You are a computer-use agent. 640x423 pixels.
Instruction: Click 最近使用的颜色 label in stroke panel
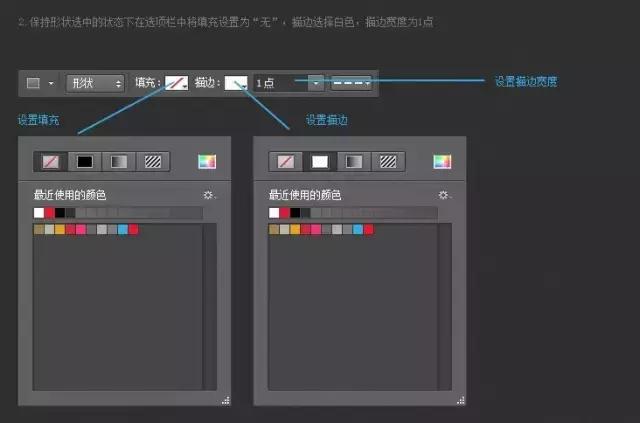[305, 195]
